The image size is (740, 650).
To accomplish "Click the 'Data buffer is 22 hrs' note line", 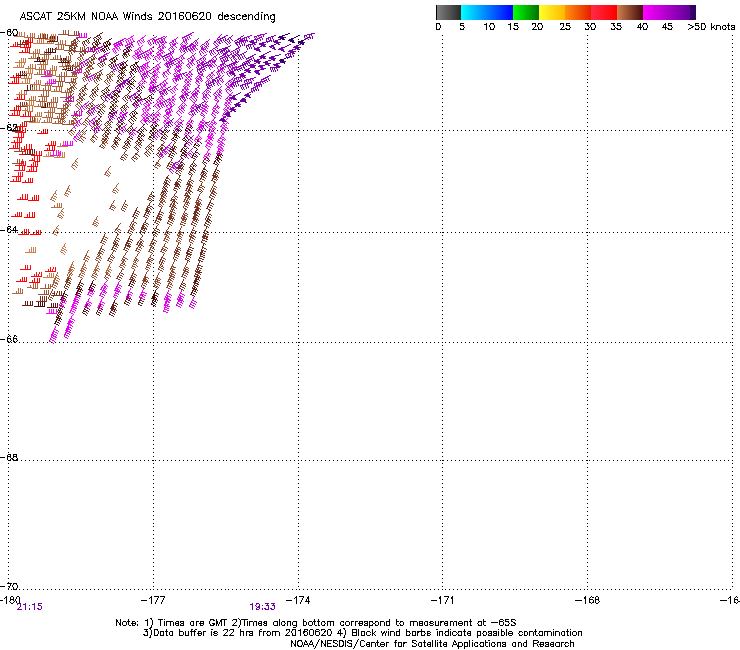I will tap(362, 633).
